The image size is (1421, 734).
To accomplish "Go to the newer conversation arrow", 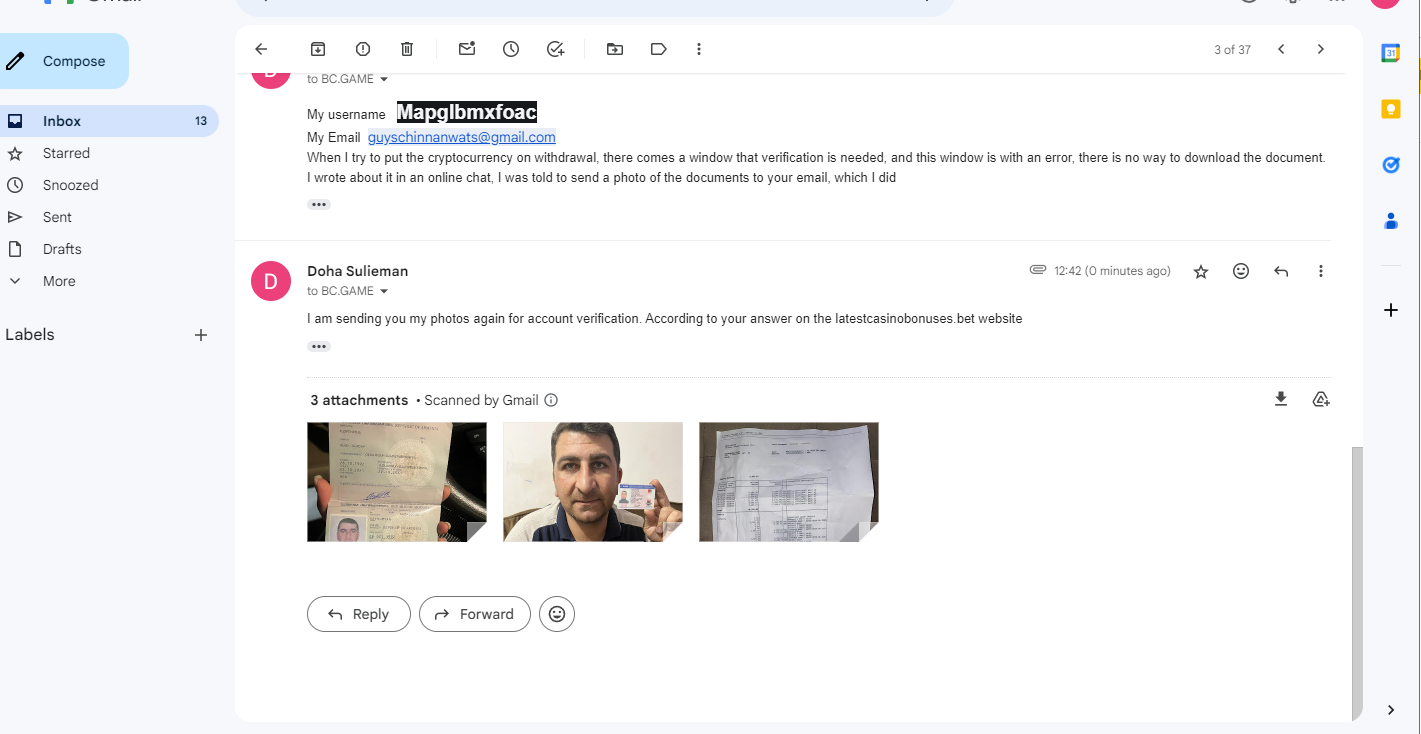I will 1281,49.
